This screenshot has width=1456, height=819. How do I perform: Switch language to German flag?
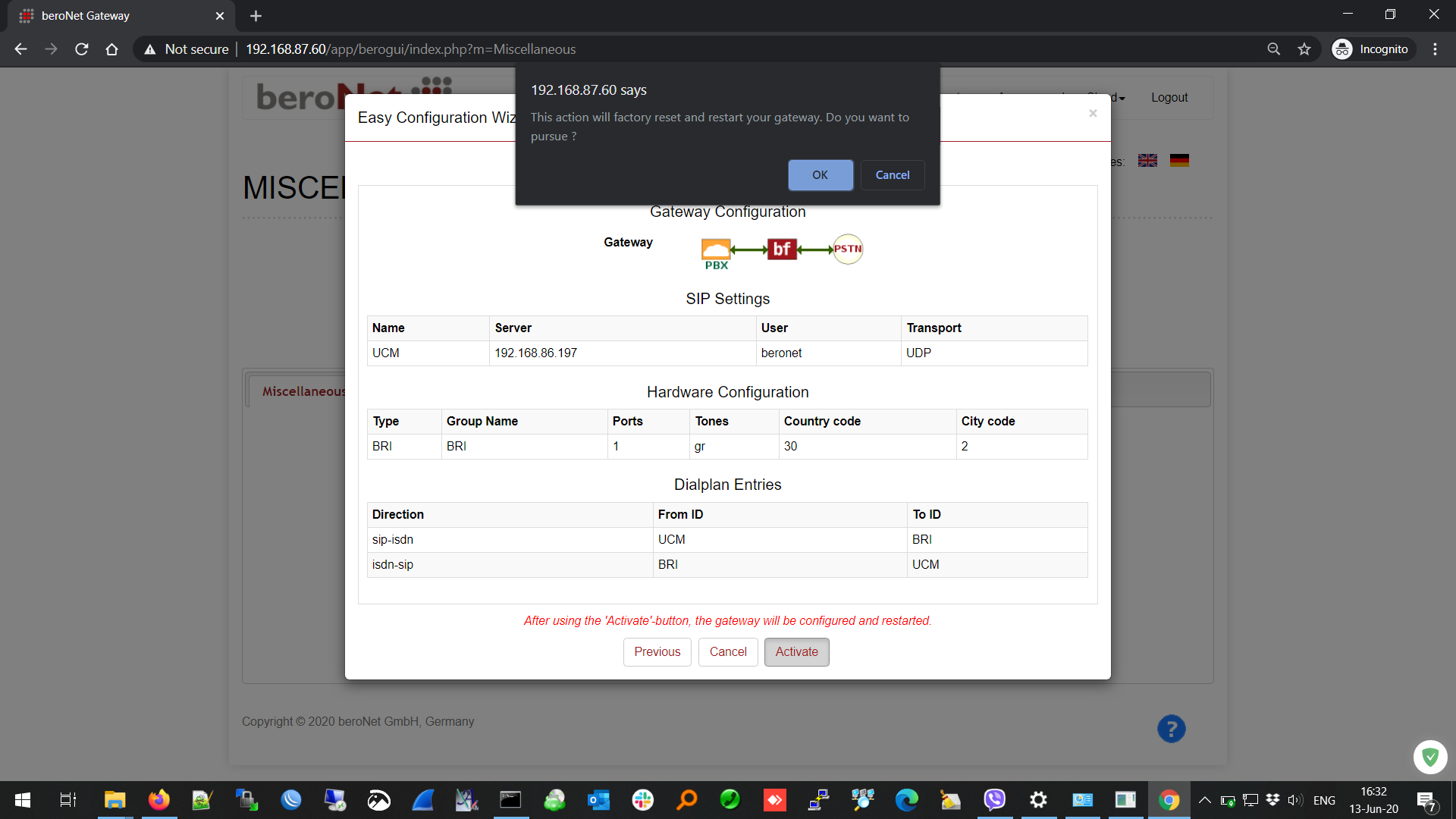(x=1179, y=161)
